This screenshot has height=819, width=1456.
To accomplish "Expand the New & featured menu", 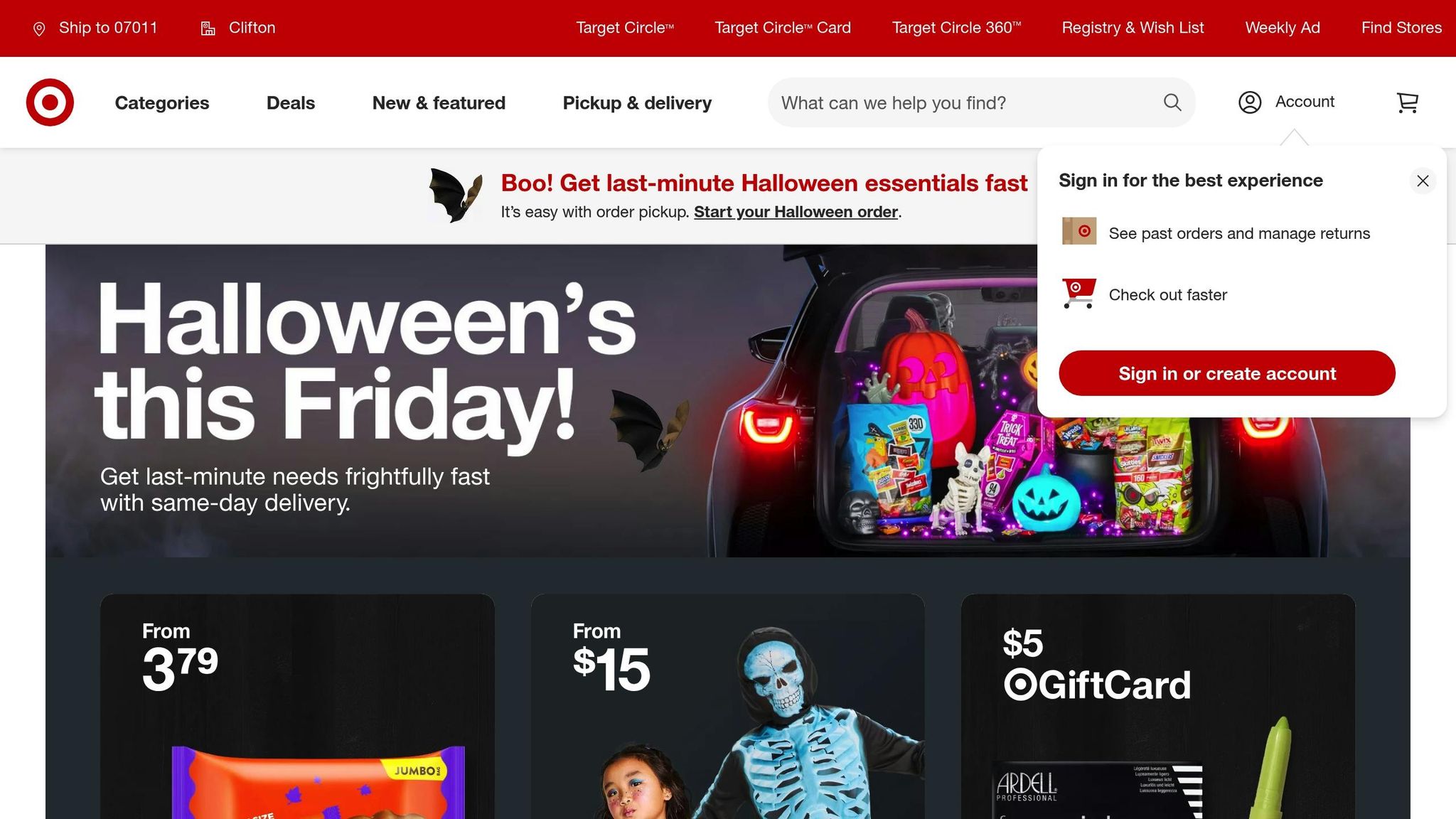I will click(439, 102).
